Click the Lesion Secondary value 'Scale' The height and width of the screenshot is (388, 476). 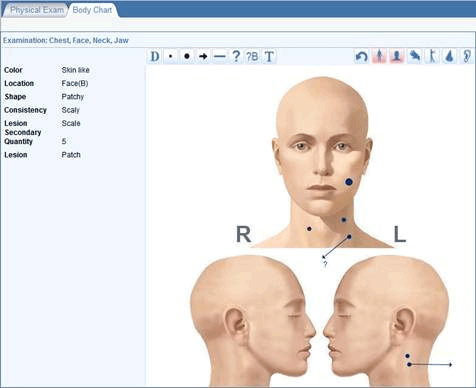[x=71, y=123]
